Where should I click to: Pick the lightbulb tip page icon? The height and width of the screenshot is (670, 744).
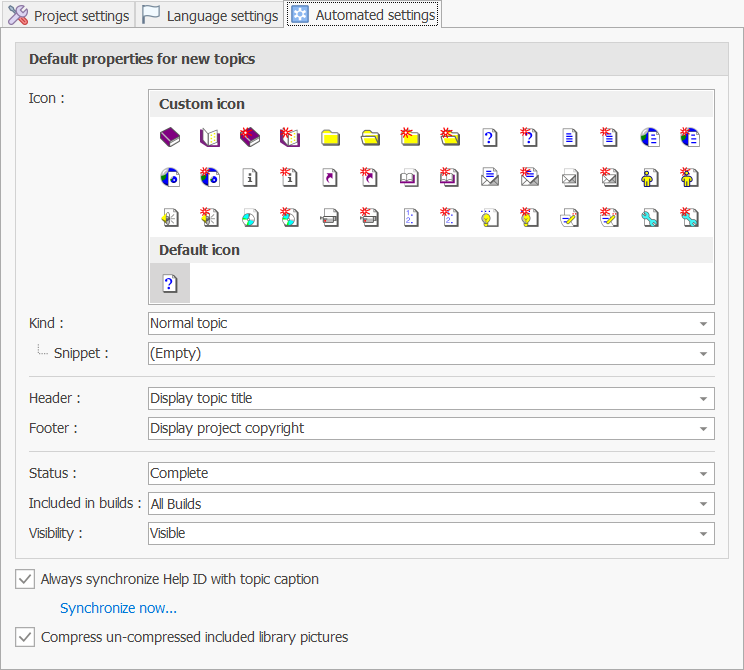[489, 216]
